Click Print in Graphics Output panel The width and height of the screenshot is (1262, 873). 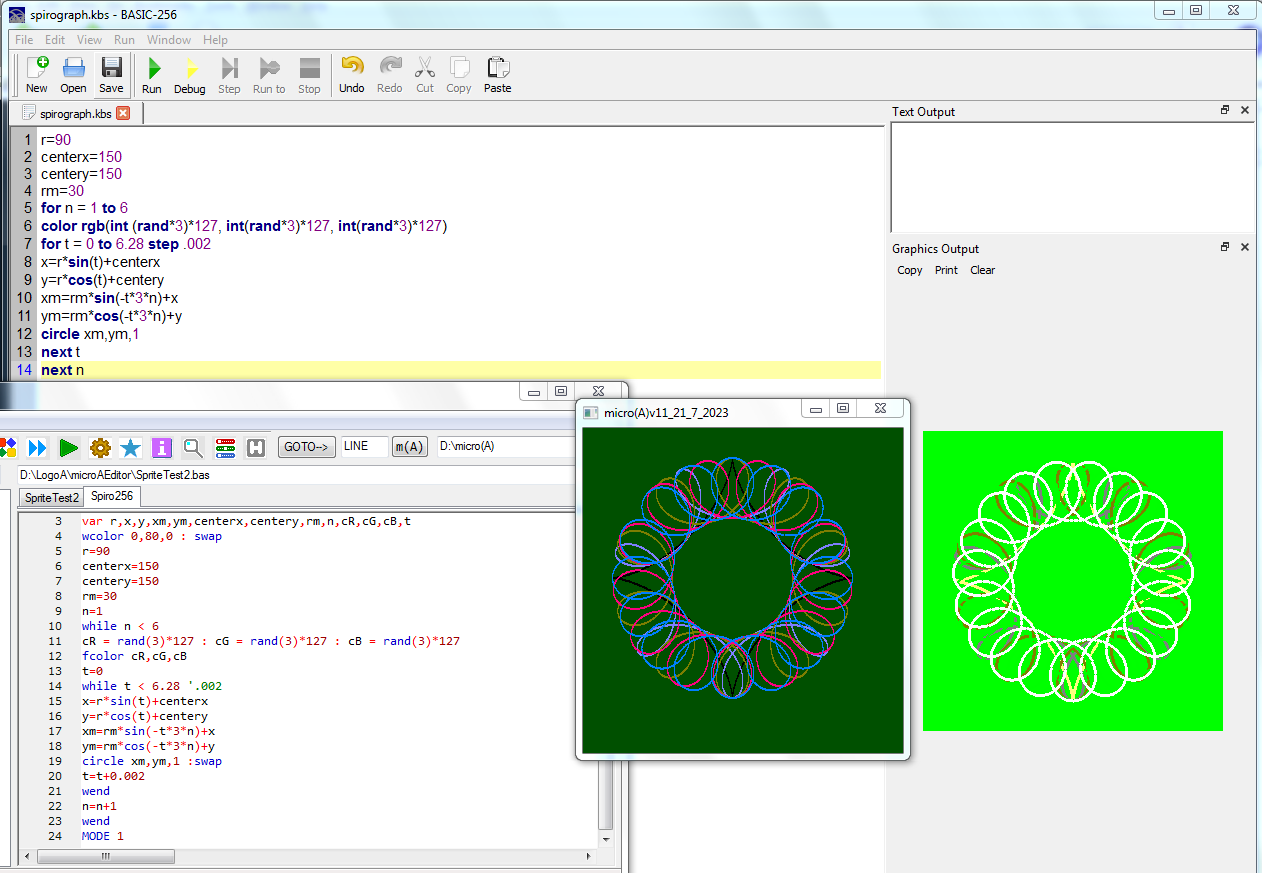(946, 270)
